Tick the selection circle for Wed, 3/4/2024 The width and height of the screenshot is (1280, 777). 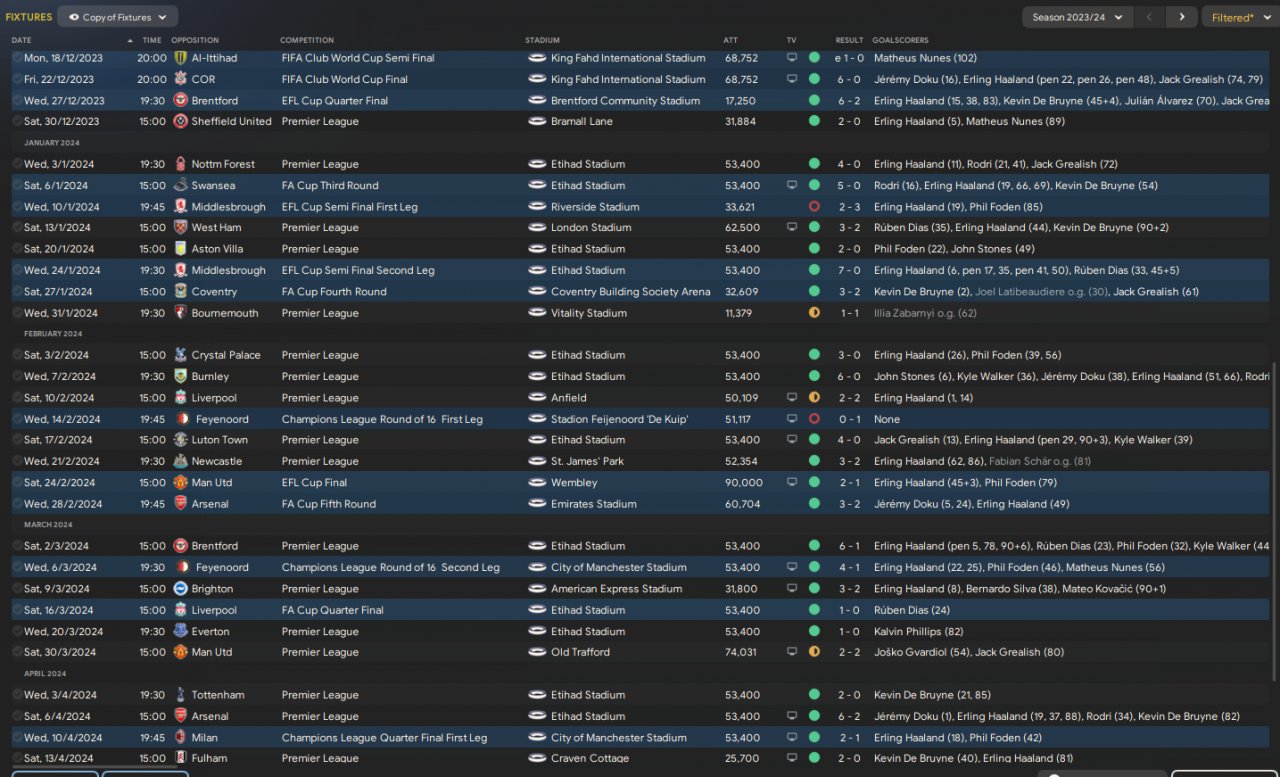(17, 695)
